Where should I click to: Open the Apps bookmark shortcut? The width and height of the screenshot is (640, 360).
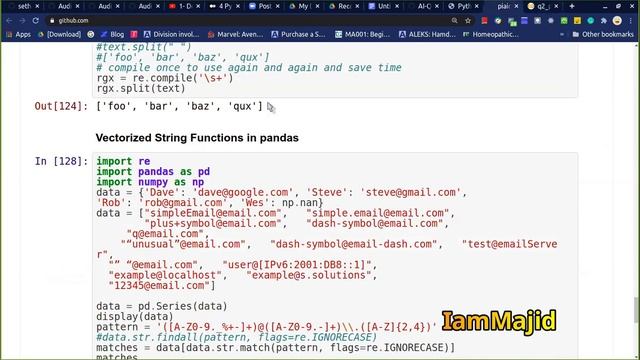click(18, 35)
